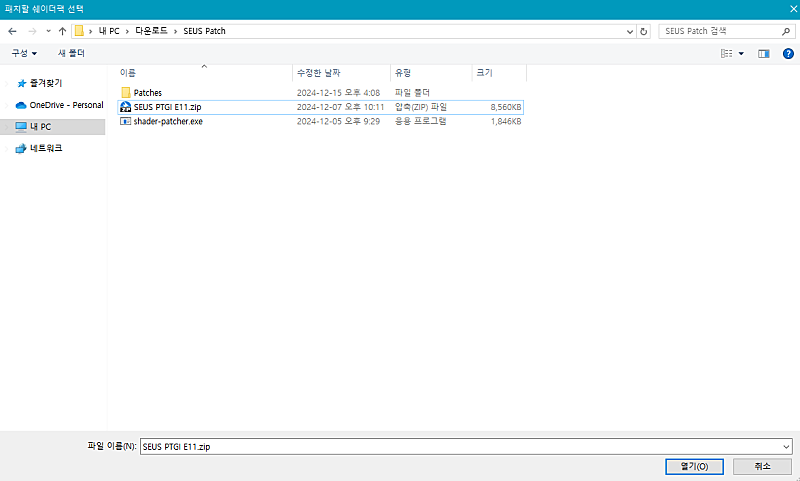Select 내 PC in address breadcrumb
The width and height of the screenshot is (800, 481).
click(x=109, y=31)
